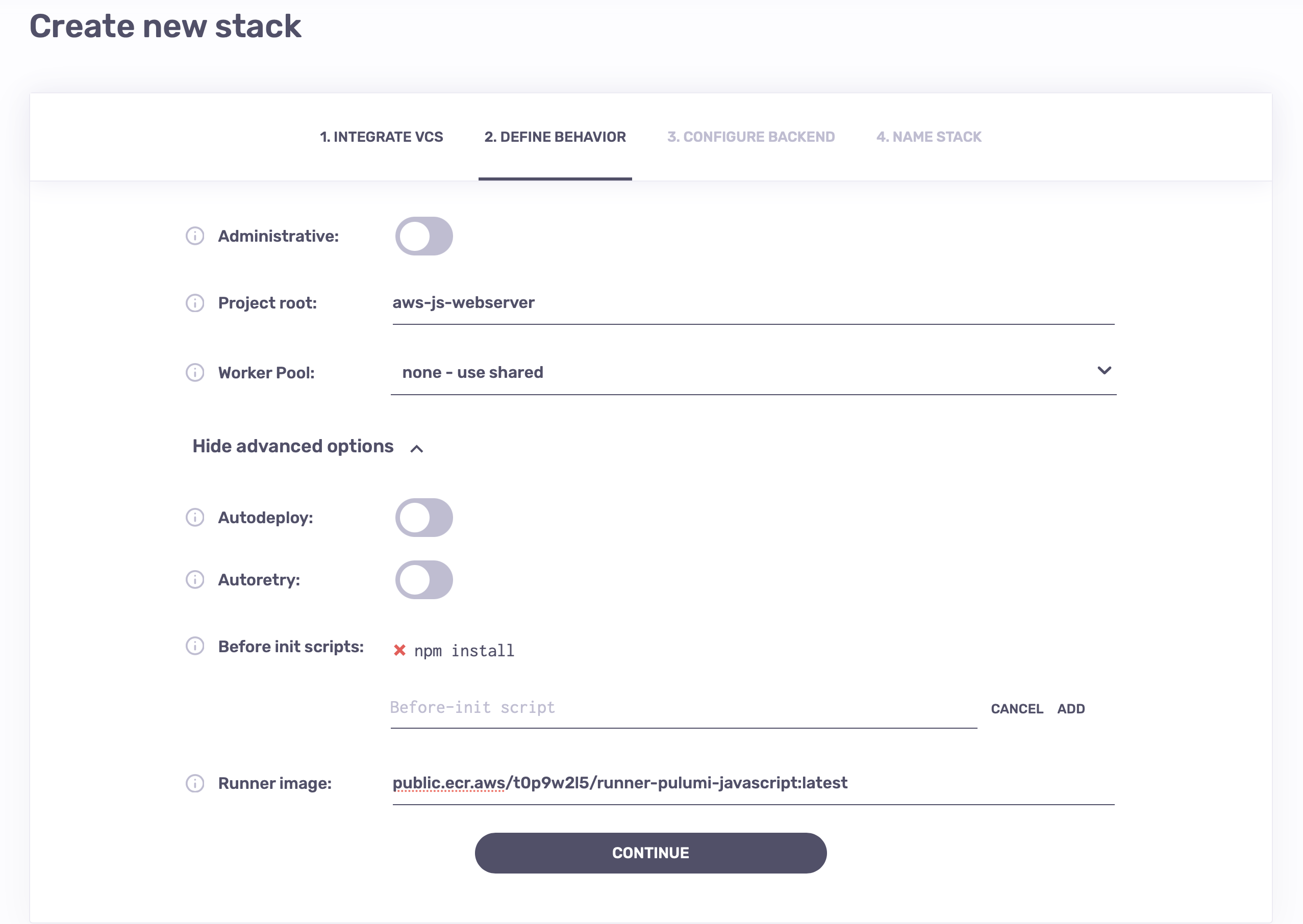Switch to the 3. CONFIGURE BACKEND tab
The width and height of the screenshot is (1303, 924).
[x=751, y=137]
